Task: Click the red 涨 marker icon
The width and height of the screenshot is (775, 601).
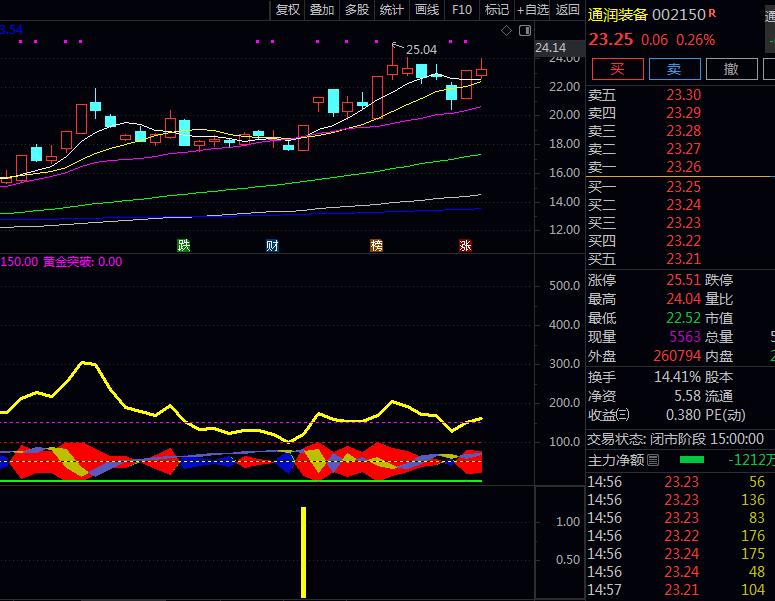Action: pos(465,246)
